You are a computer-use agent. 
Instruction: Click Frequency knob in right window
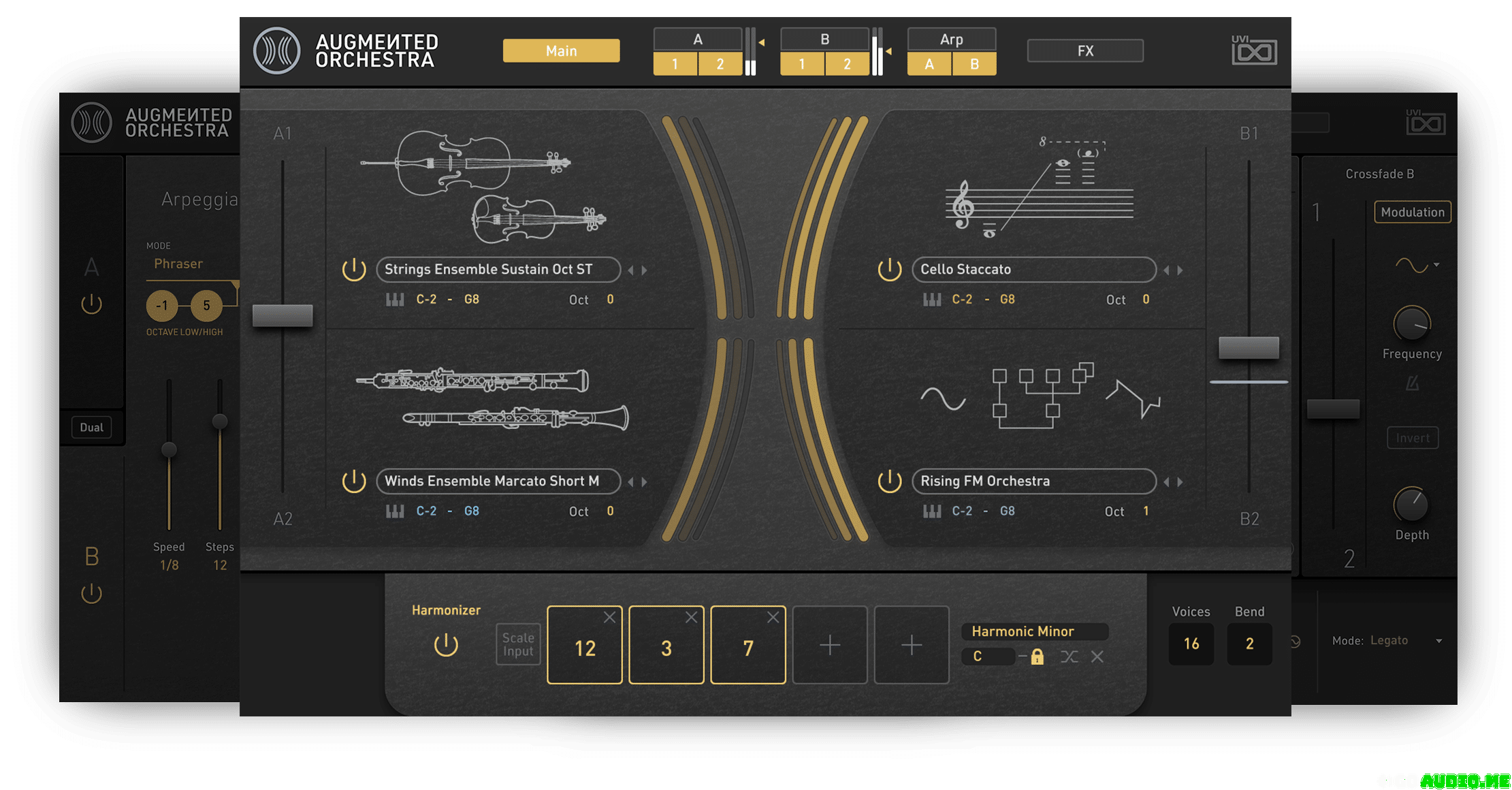(1413, 324)
